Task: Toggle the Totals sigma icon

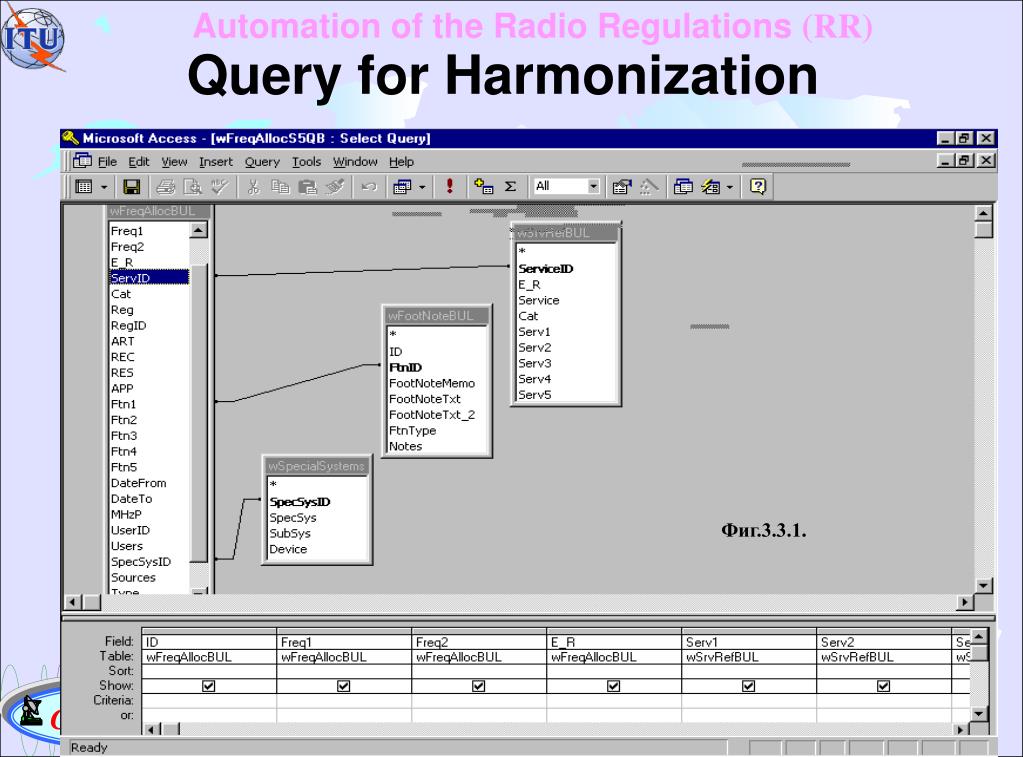Action: point(510,187)
